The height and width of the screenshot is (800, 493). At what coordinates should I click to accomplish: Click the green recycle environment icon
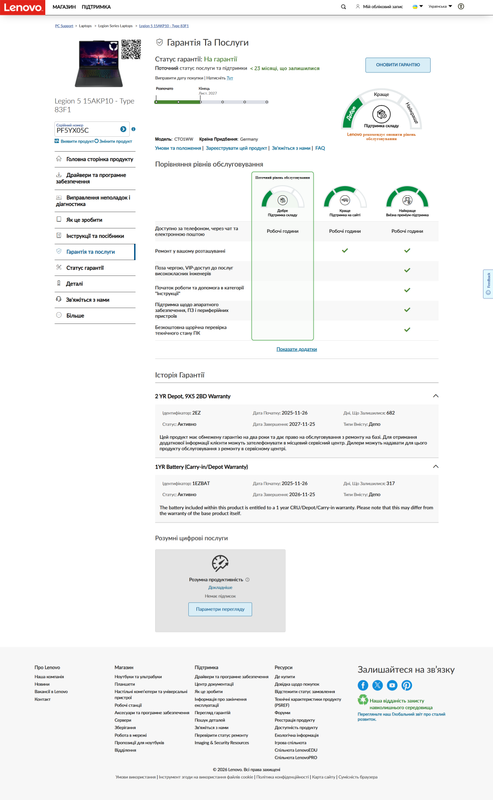[x=363, y=700]
